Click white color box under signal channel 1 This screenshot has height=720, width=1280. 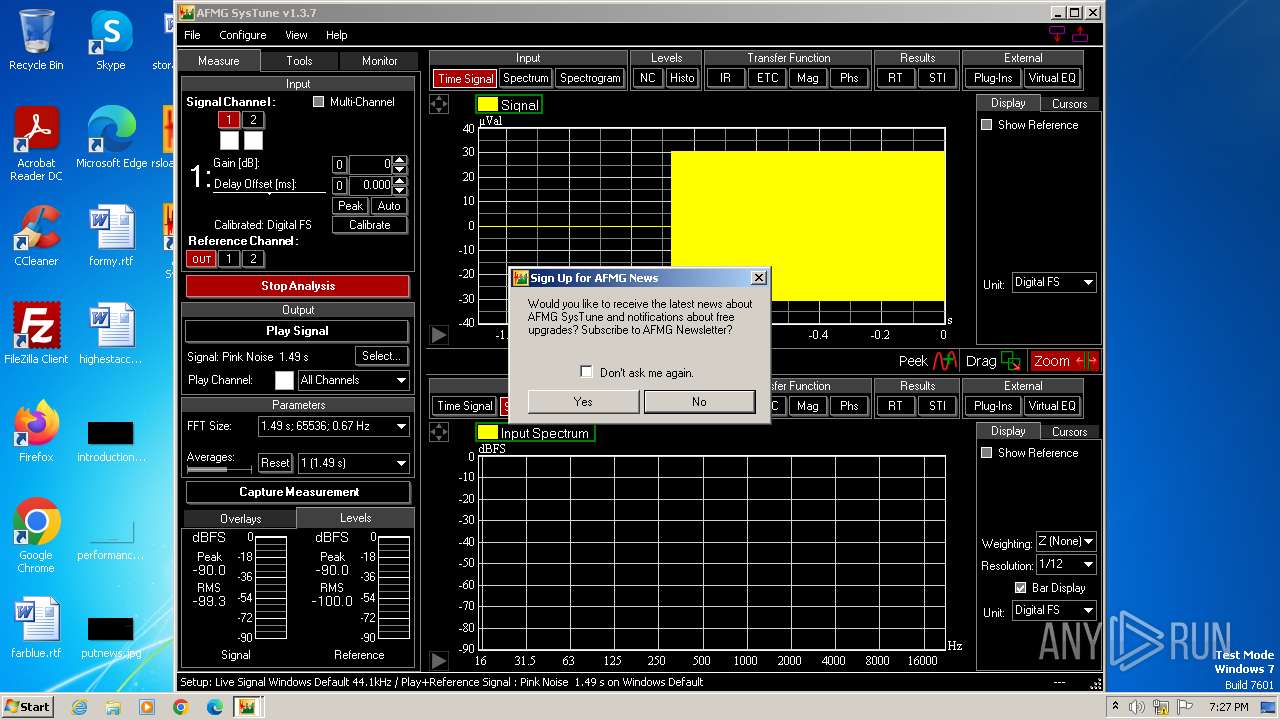point(229,140)
